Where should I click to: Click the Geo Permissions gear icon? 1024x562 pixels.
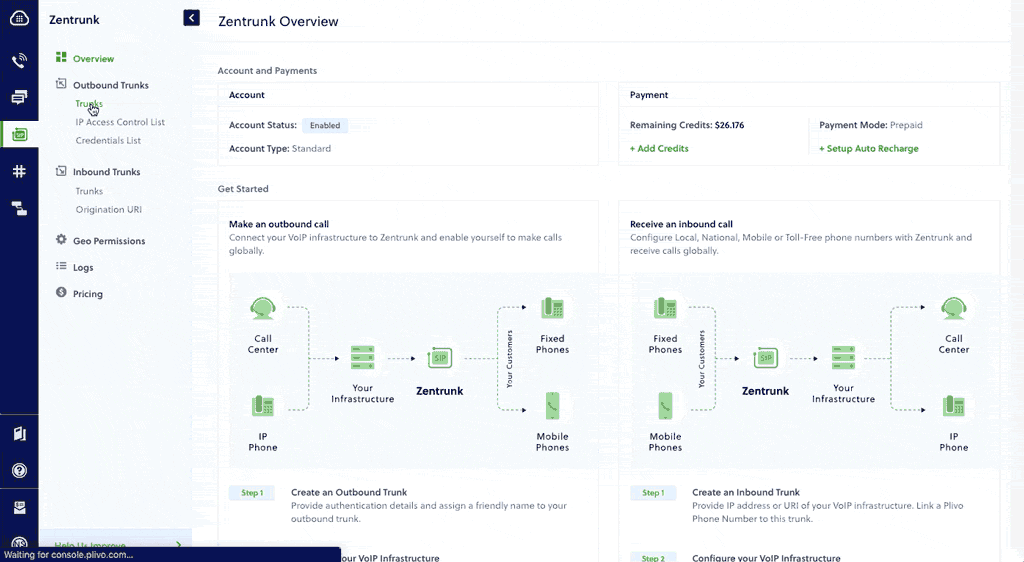(61, 239)
